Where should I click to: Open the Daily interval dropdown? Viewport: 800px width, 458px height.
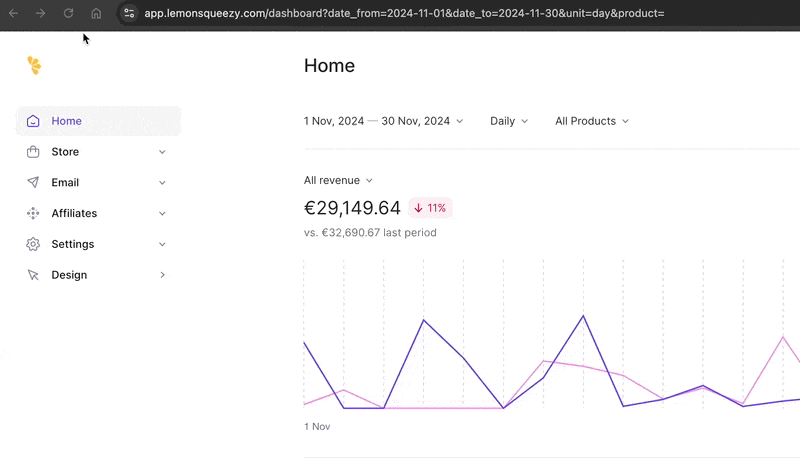click(x=509, y=121)
